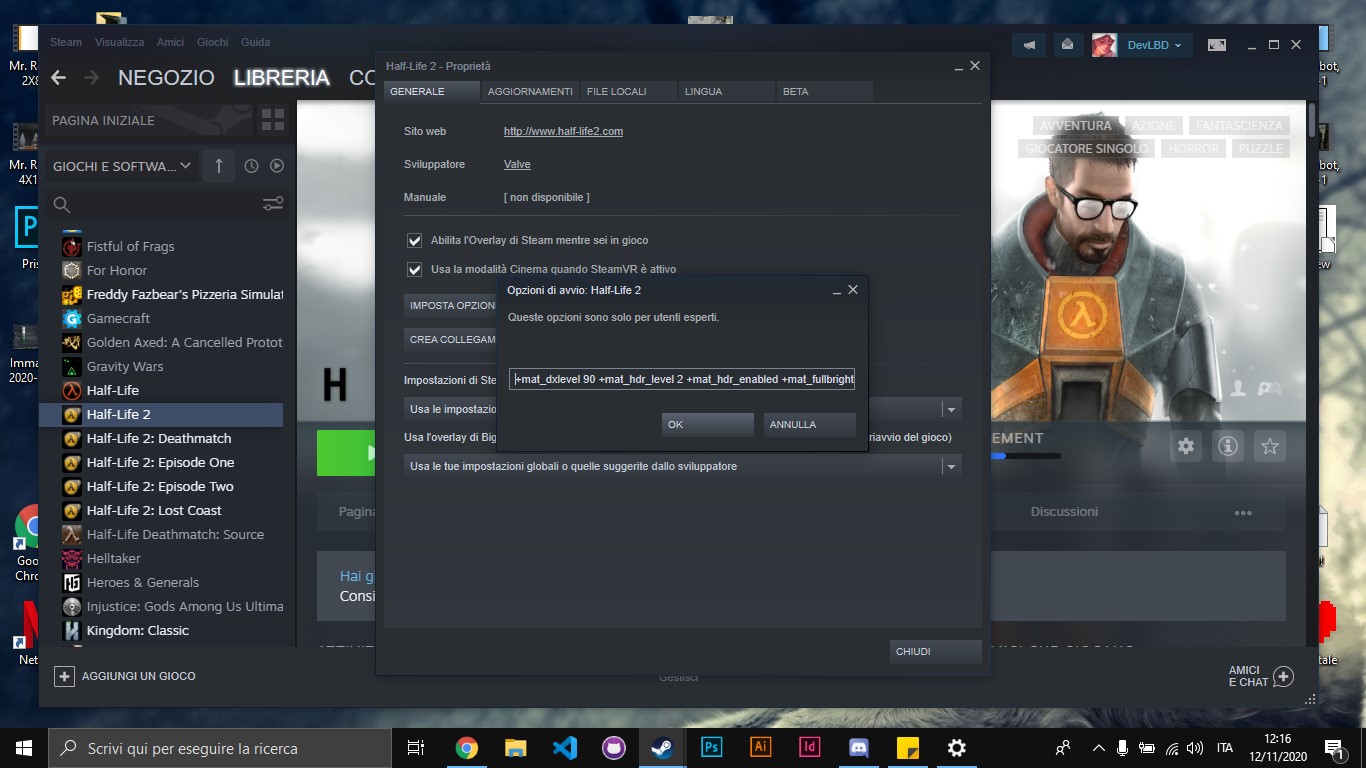This screenshot has height=768, width=1366.
Task: Go back with the Steam back arrow
Action: pos(58,78)
